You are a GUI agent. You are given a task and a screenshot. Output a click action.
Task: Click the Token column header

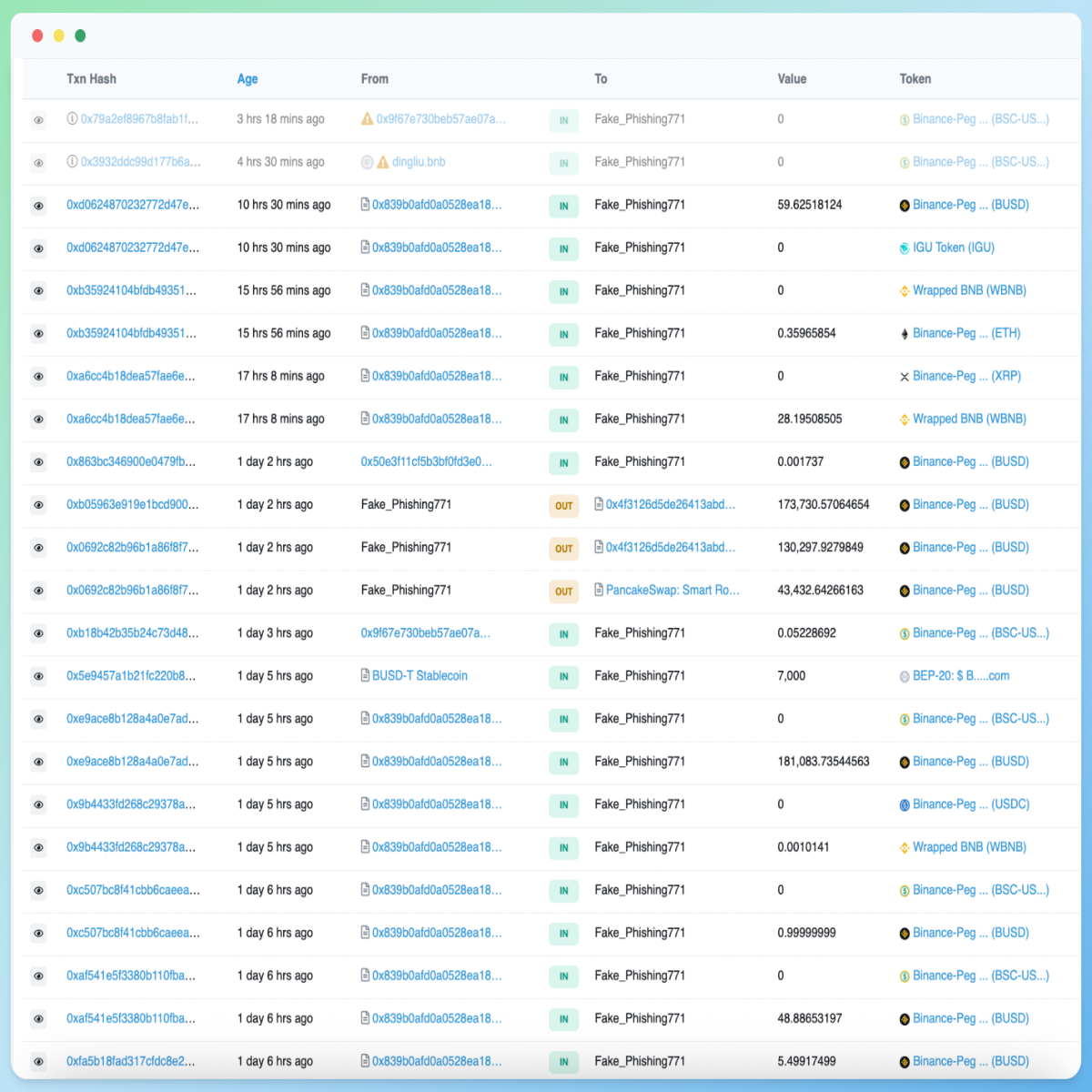click(915, 79)
